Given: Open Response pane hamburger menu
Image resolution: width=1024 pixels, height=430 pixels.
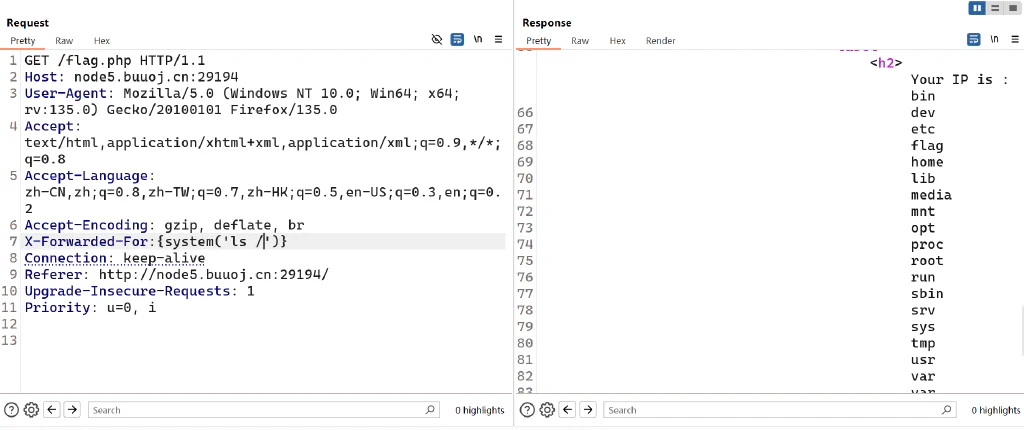Looking at the screenshot, I should (x=1014, y=40).
